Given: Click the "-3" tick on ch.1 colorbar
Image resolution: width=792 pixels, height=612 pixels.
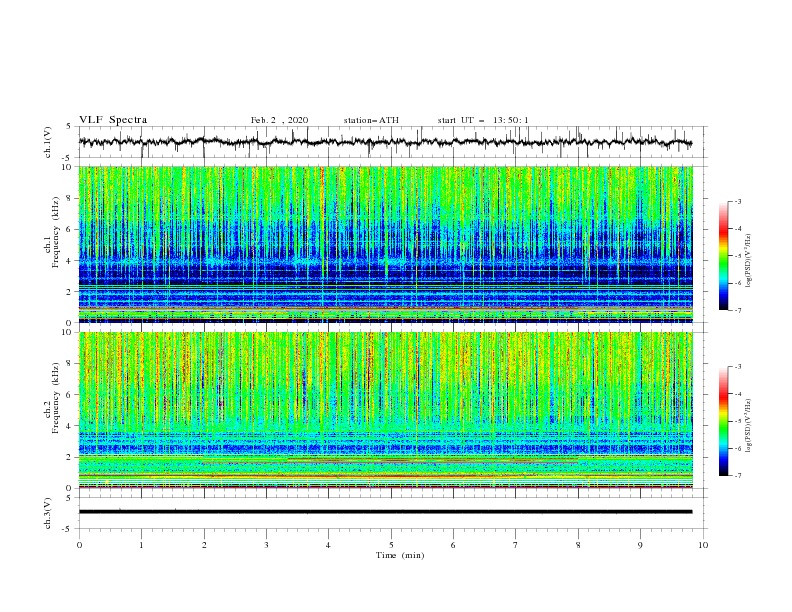Looking at the screenshot, I should point(738,201).
